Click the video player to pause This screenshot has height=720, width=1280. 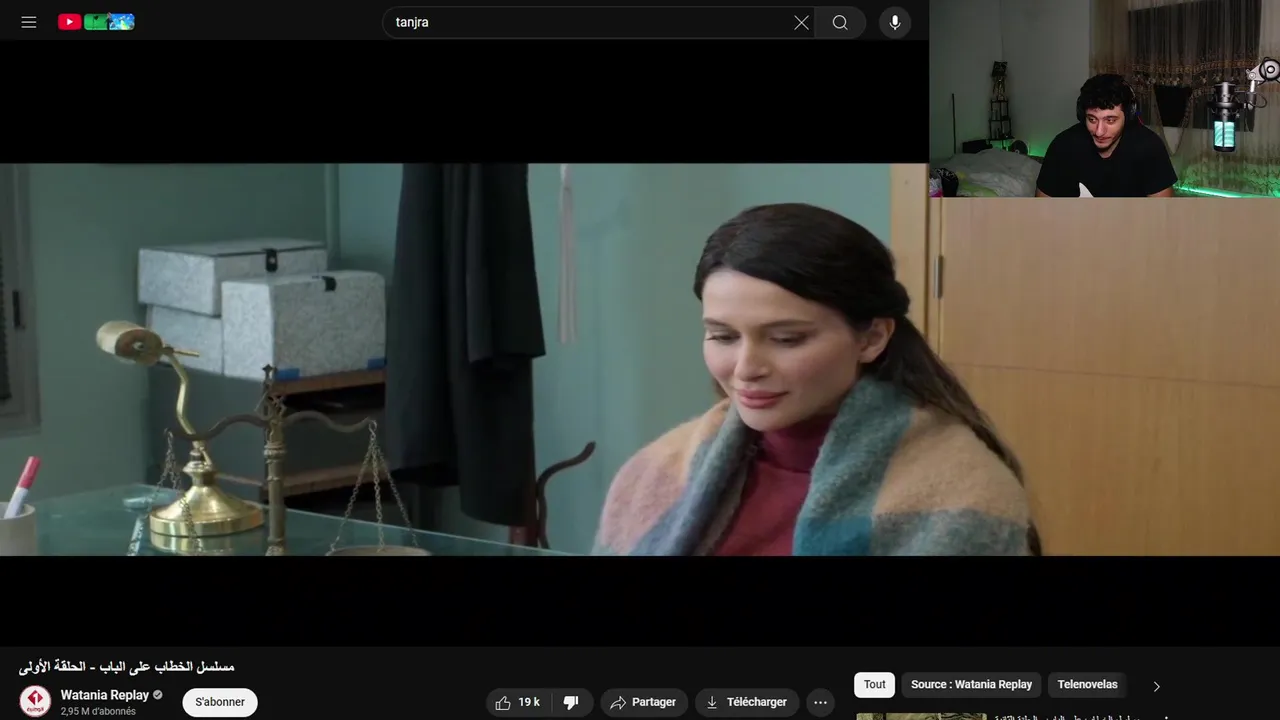click(464, 359)
